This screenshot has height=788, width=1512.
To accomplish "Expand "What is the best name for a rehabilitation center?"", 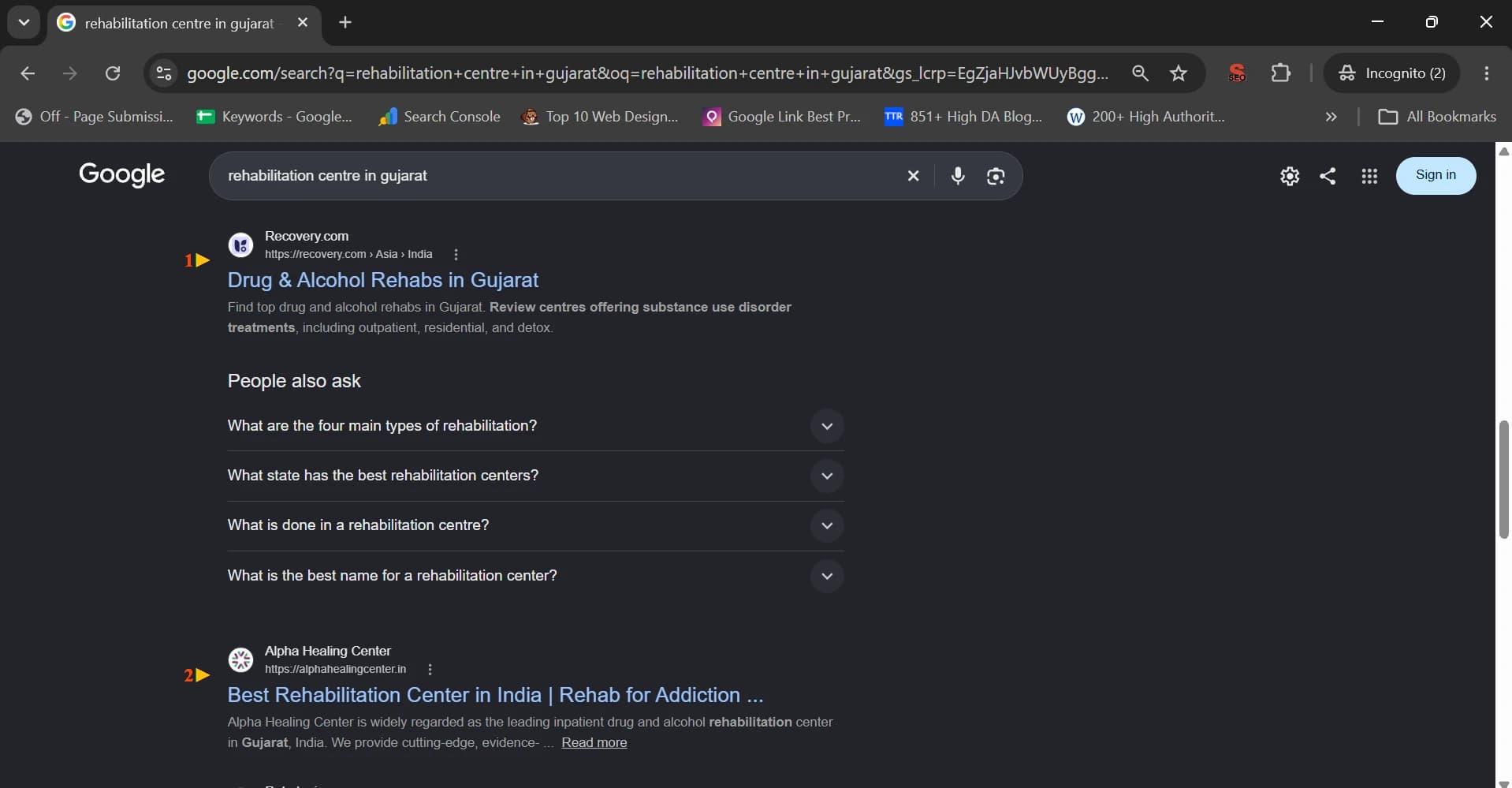I will (535, 576).
